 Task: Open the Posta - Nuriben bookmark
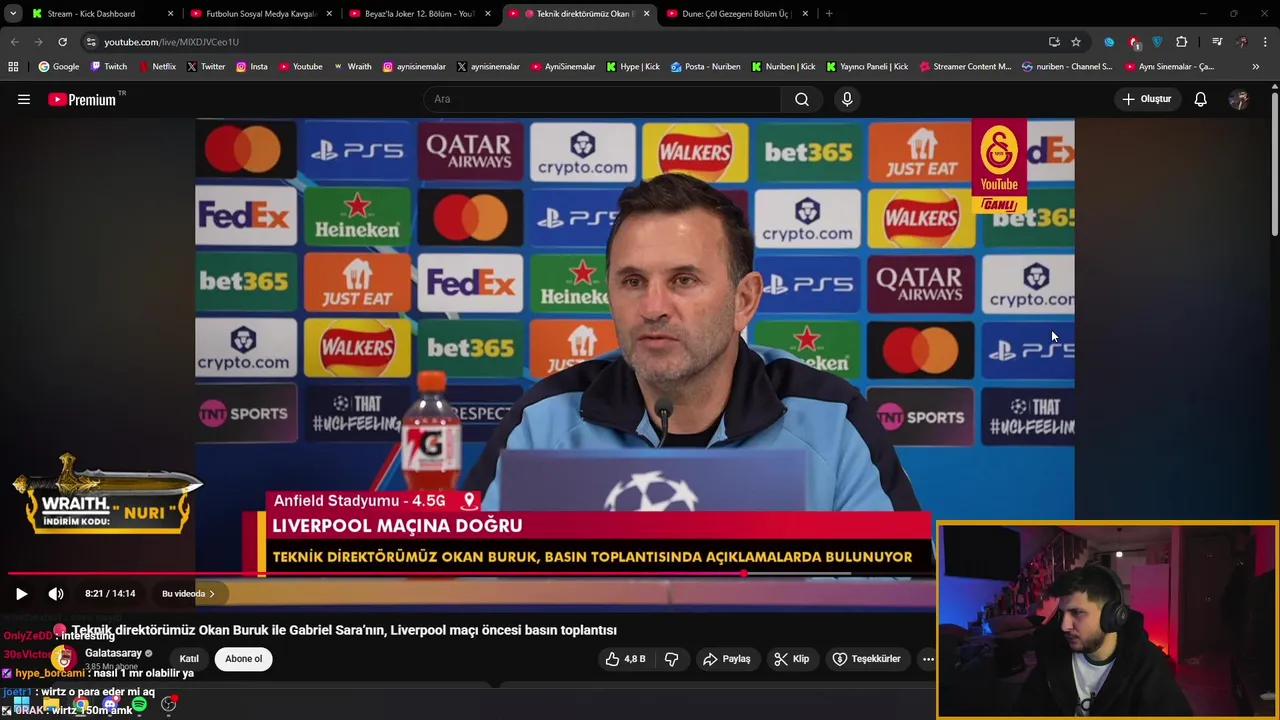(705, 67)
